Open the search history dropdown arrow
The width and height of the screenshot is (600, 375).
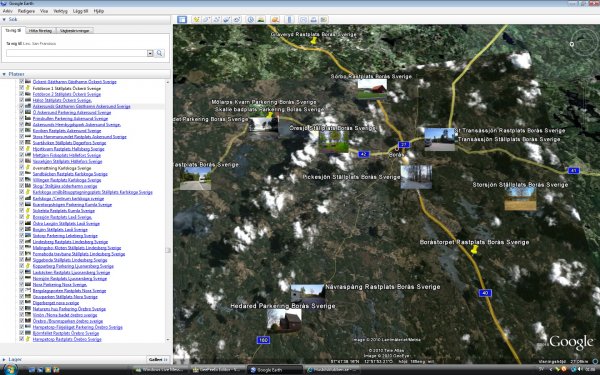(x=150, y=53)
